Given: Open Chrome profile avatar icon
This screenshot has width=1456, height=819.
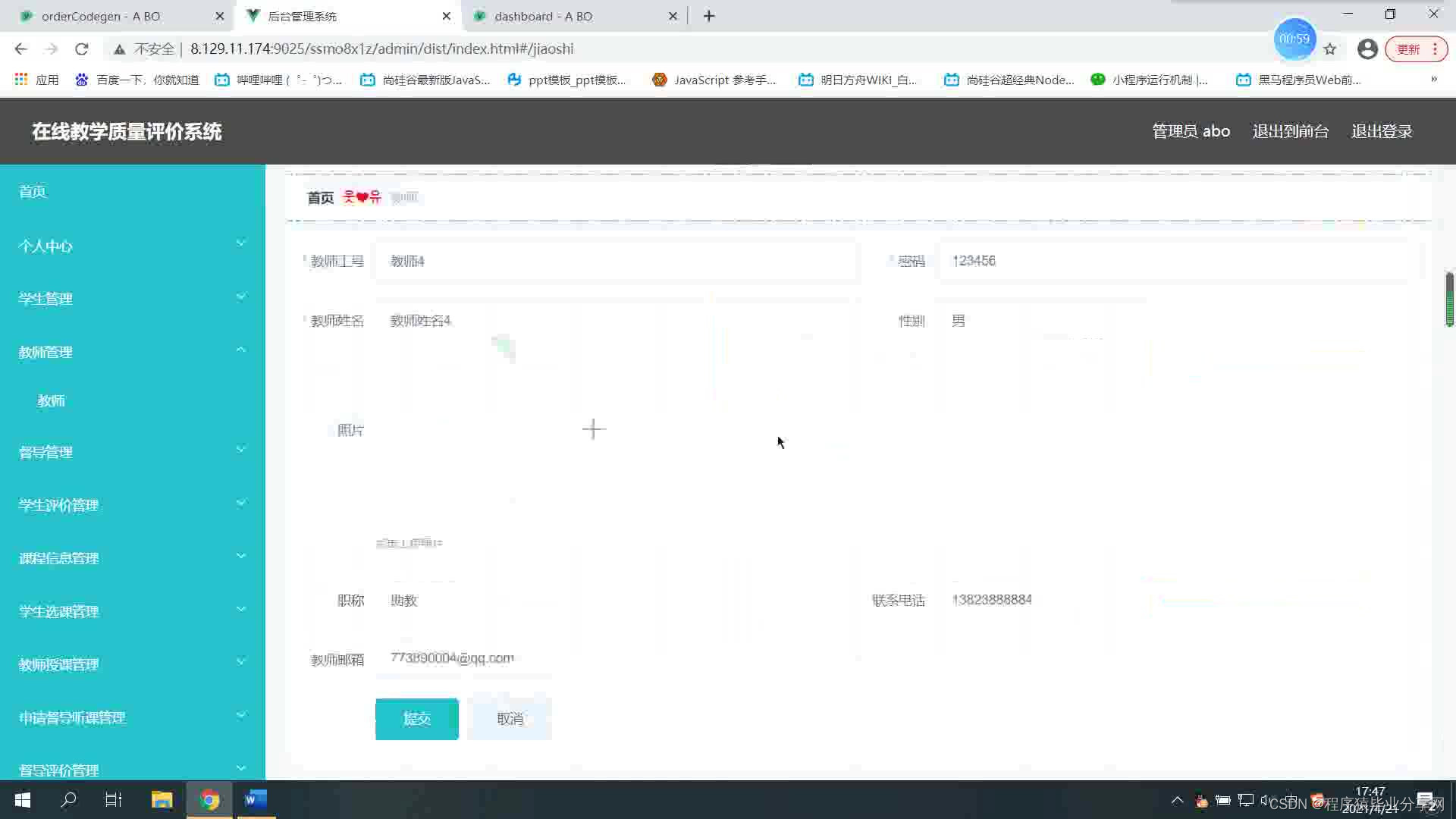Looking at the screenshot, I should pyautogui.click(x=1367, y=49).
